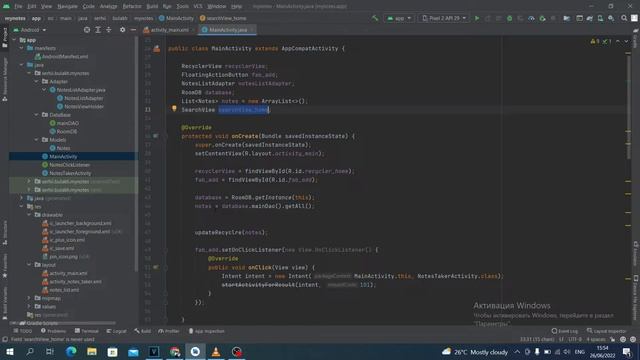This screenshot has width=640, height=360.
Task: Run the app with the green play button
Action: 477,18
